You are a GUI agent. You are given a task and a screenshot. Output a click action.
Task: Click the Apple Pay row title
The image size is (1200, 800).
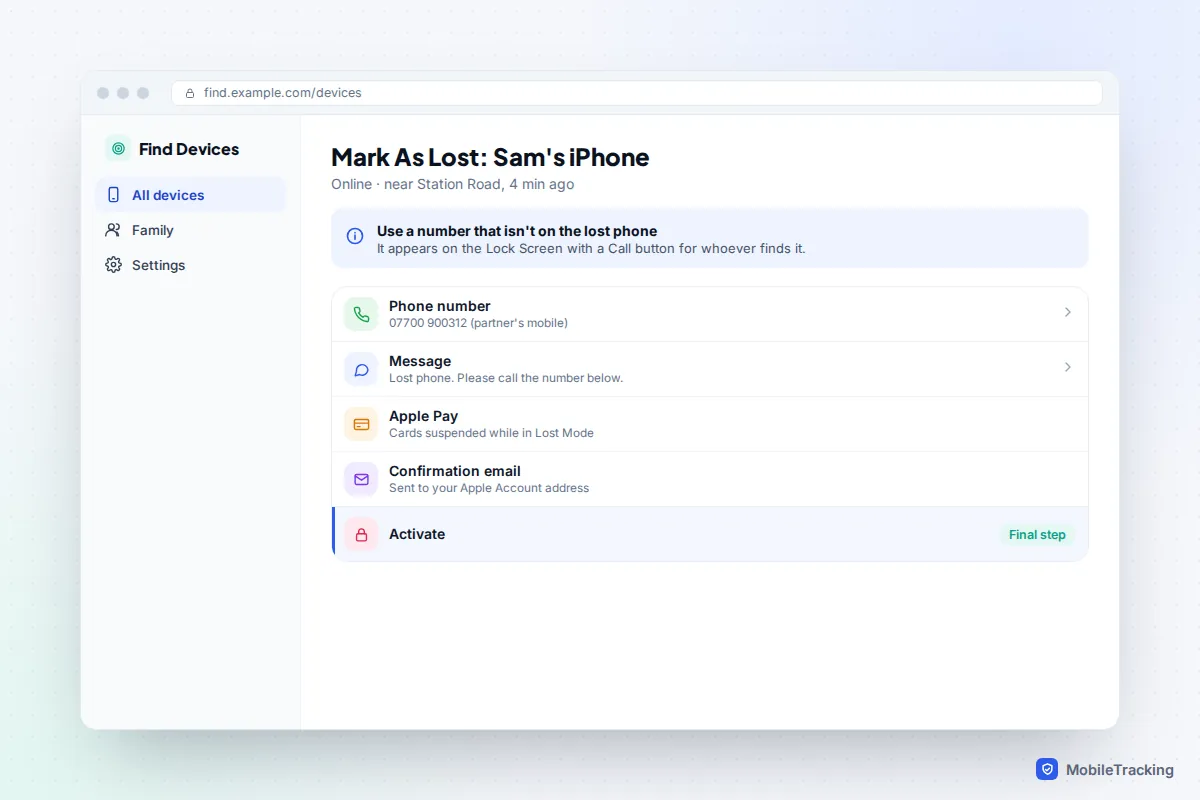pos(423,416)
